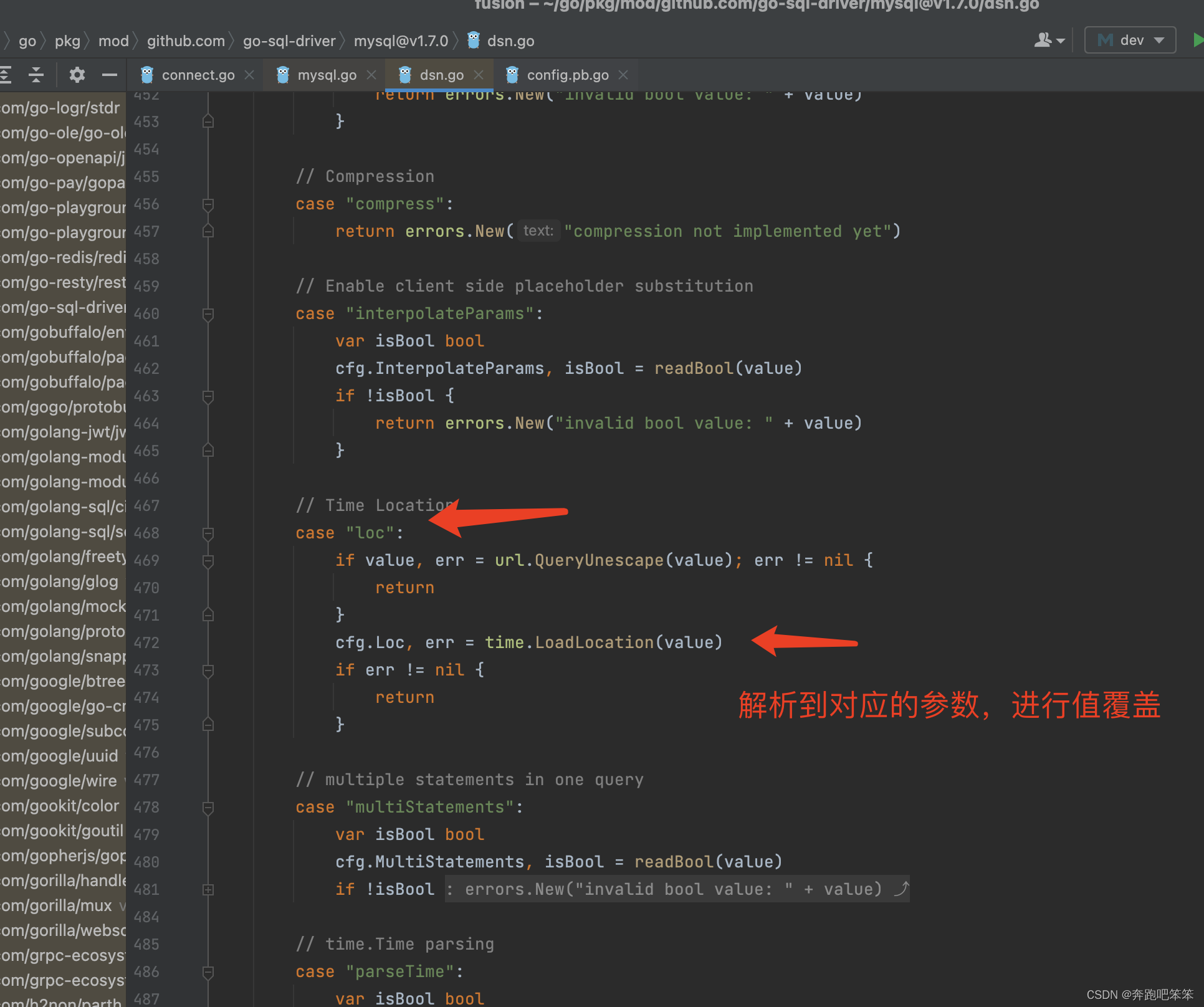The image size is (1204, 1007).
Task: Fold case "multiStatements" at line 478
Action: (x=208, y=808)
